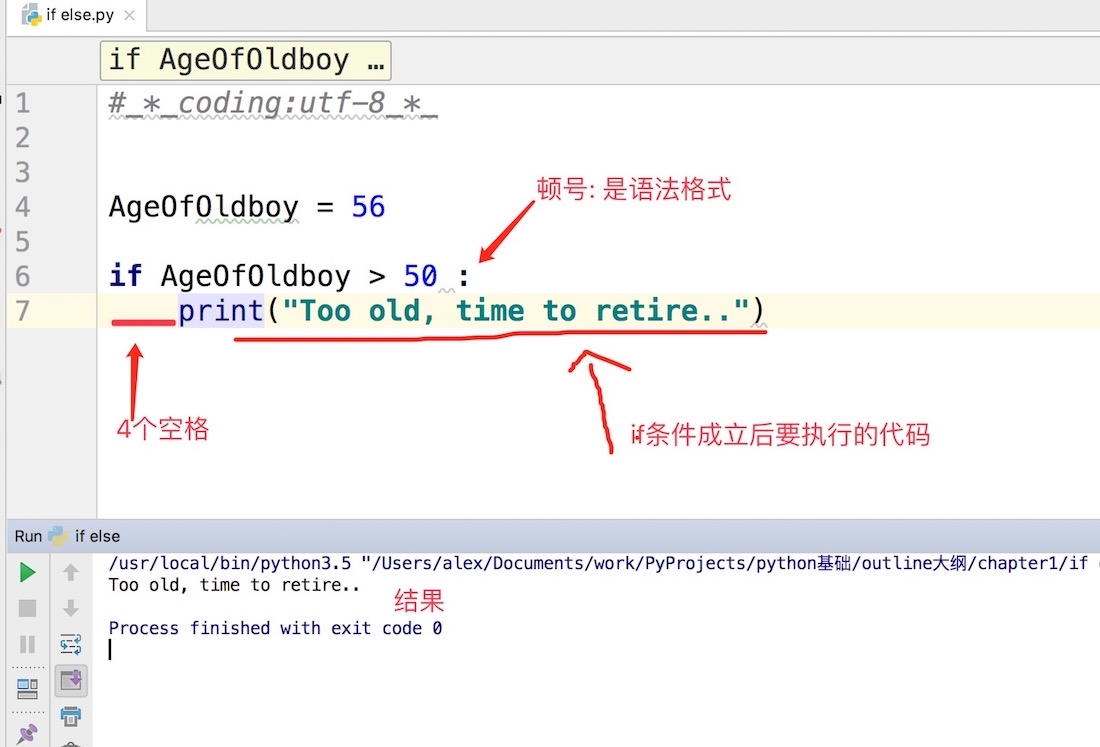This screenshot has height=747, width=1100.
Task: Click the down arrow in the Run panel
Action: click(x=71, y=608)
